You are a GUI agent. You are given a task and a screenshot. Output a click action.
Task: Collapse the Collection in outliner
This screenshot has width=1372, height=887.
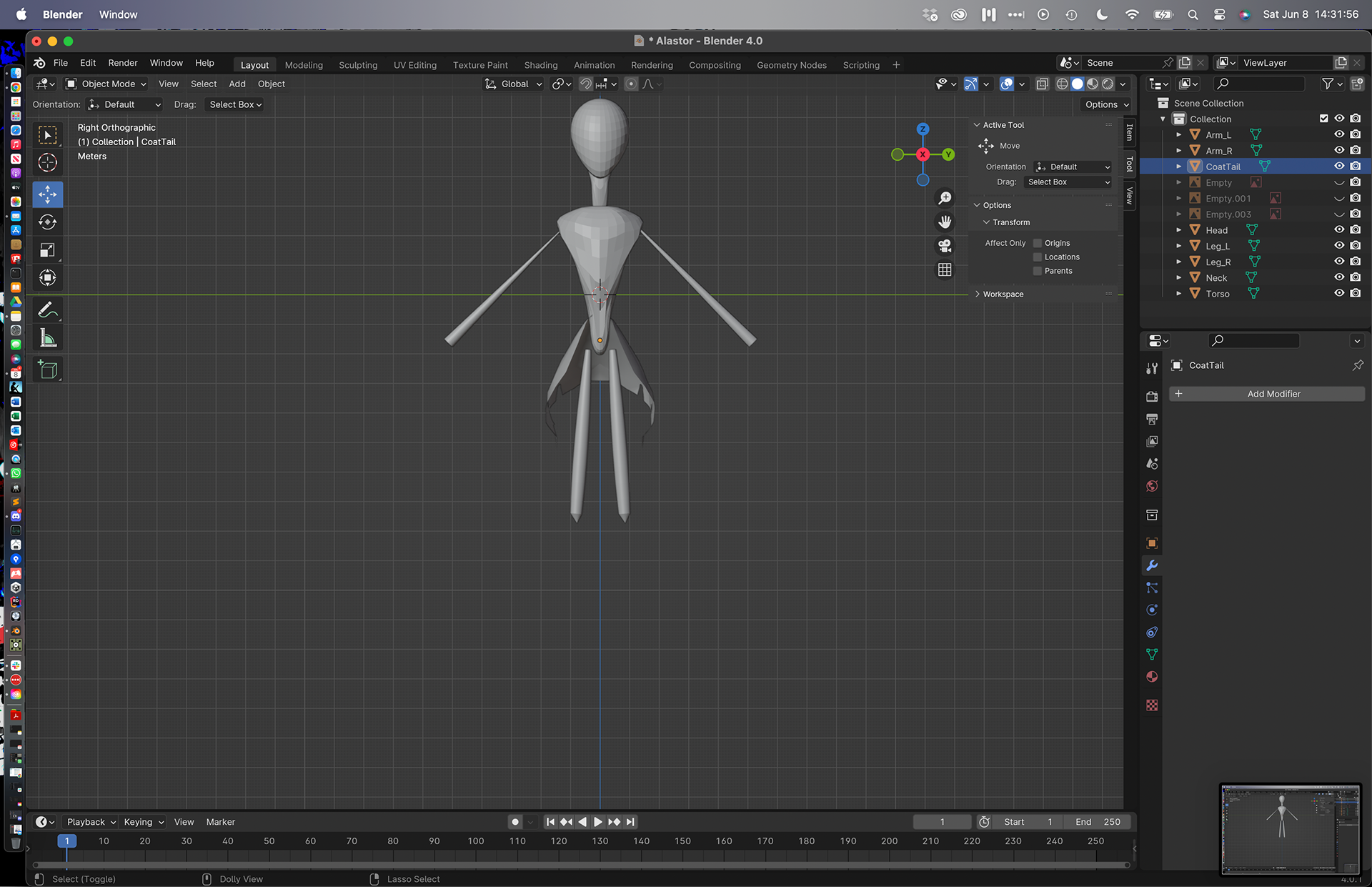click(1163, 119)
